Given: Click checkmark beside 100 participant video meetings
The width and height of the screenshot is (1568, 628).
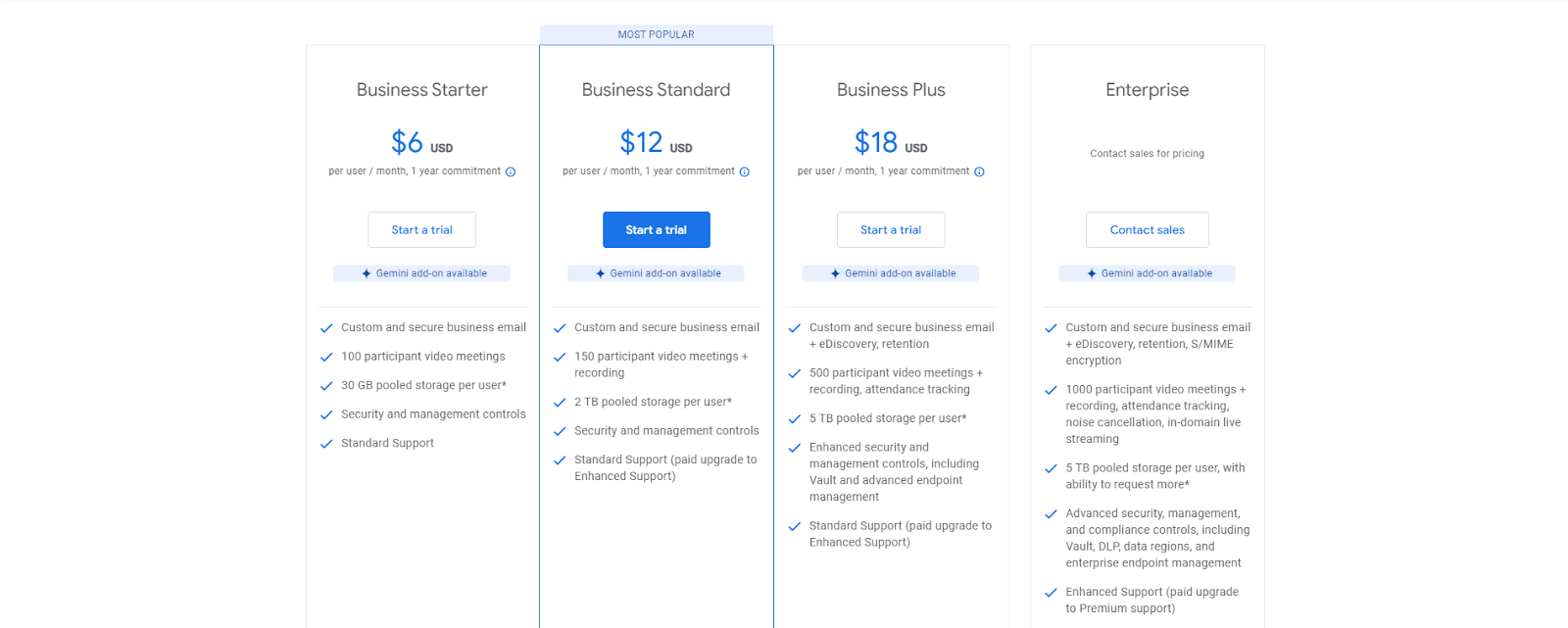Looking at the screenshot, I should coord(326,357).
